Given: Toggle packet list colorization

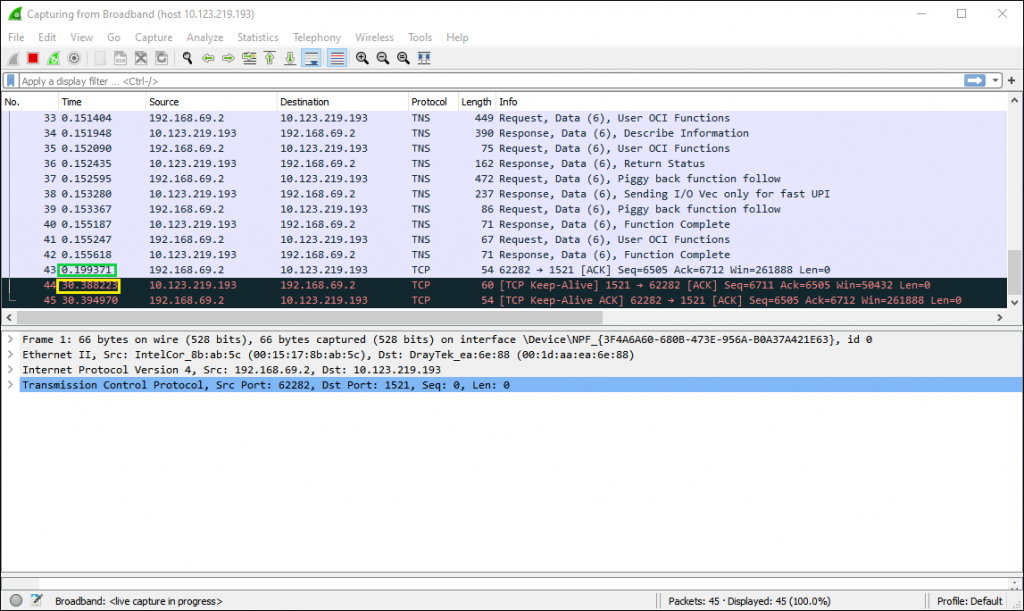Looking at the screenshot, I should pyautogui.click(x=337, y=58).
